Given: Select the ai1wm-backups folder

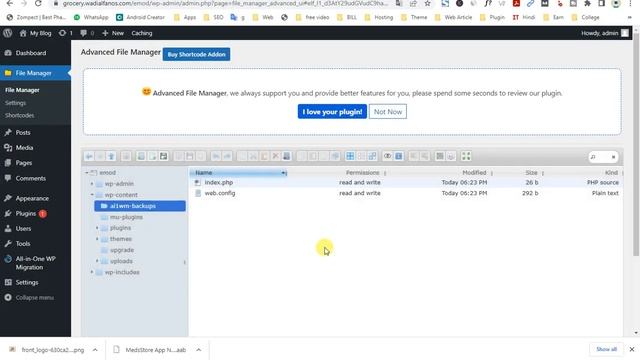Looking at the screenshot, I should (x=140, y=206).
